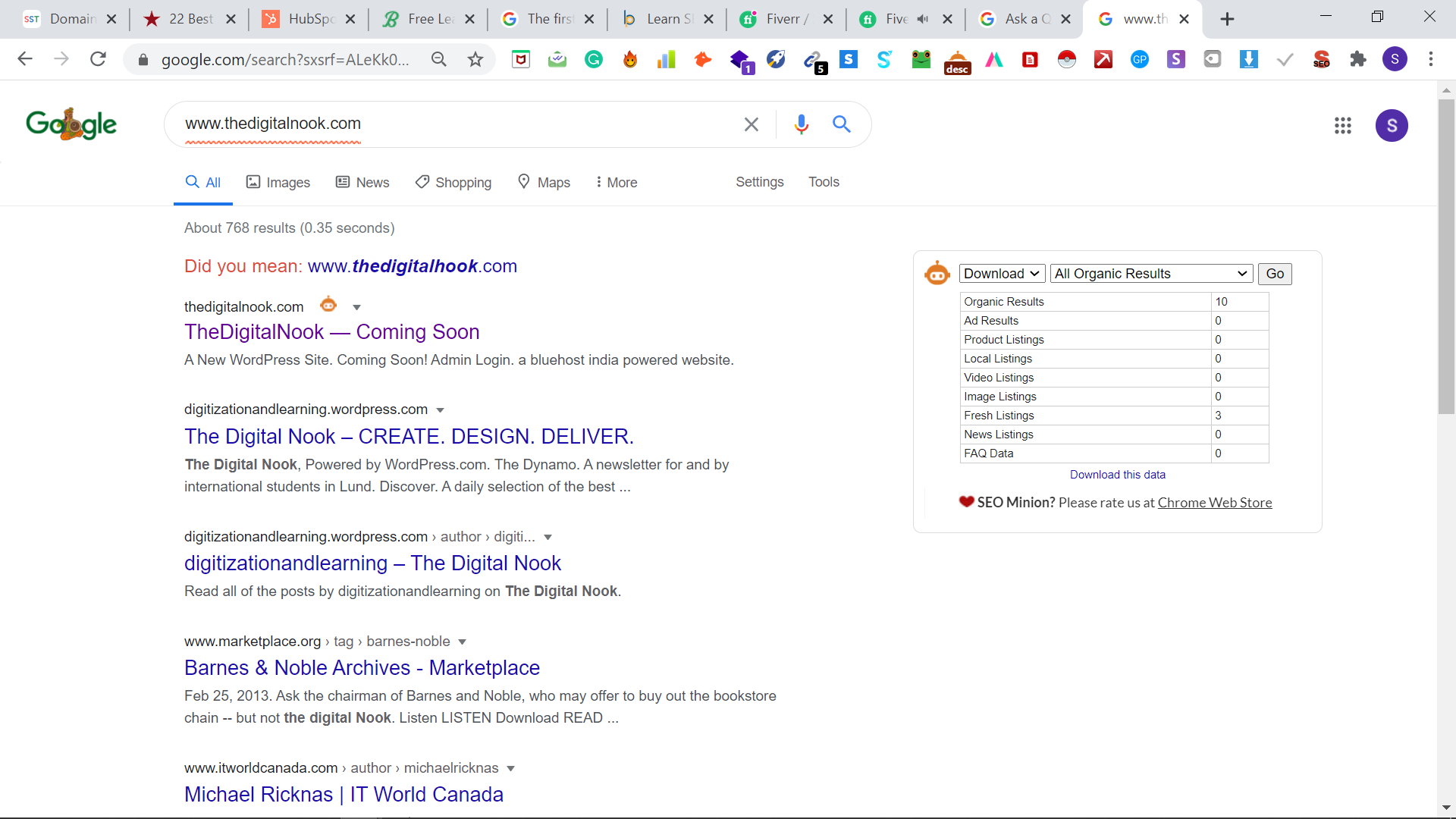Click the blue download arrow extension

point(1249,59)
